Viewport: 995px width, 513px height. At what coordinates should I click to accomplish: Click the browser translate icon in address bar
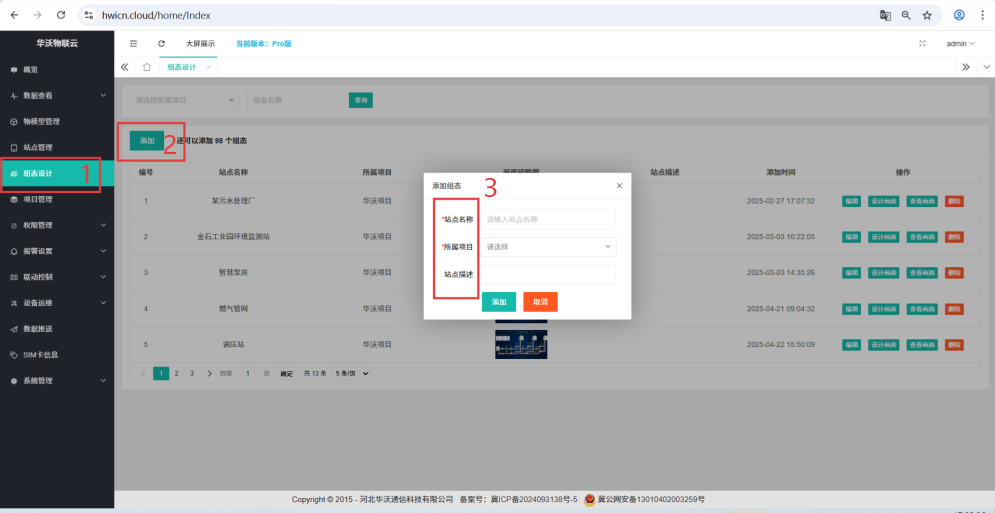pyautogui.click(x=885, y=15)
